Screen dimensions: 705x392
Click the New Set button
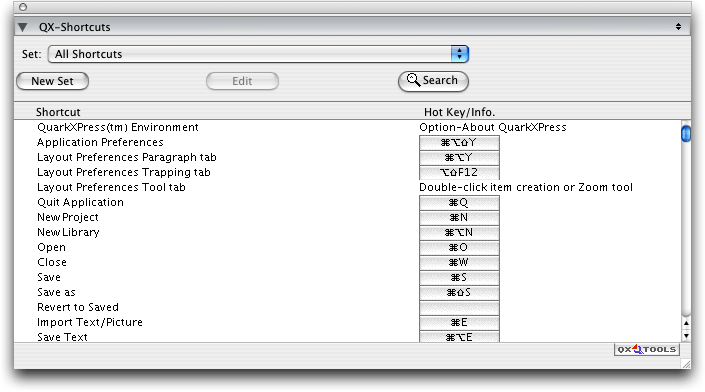[53, 81]
